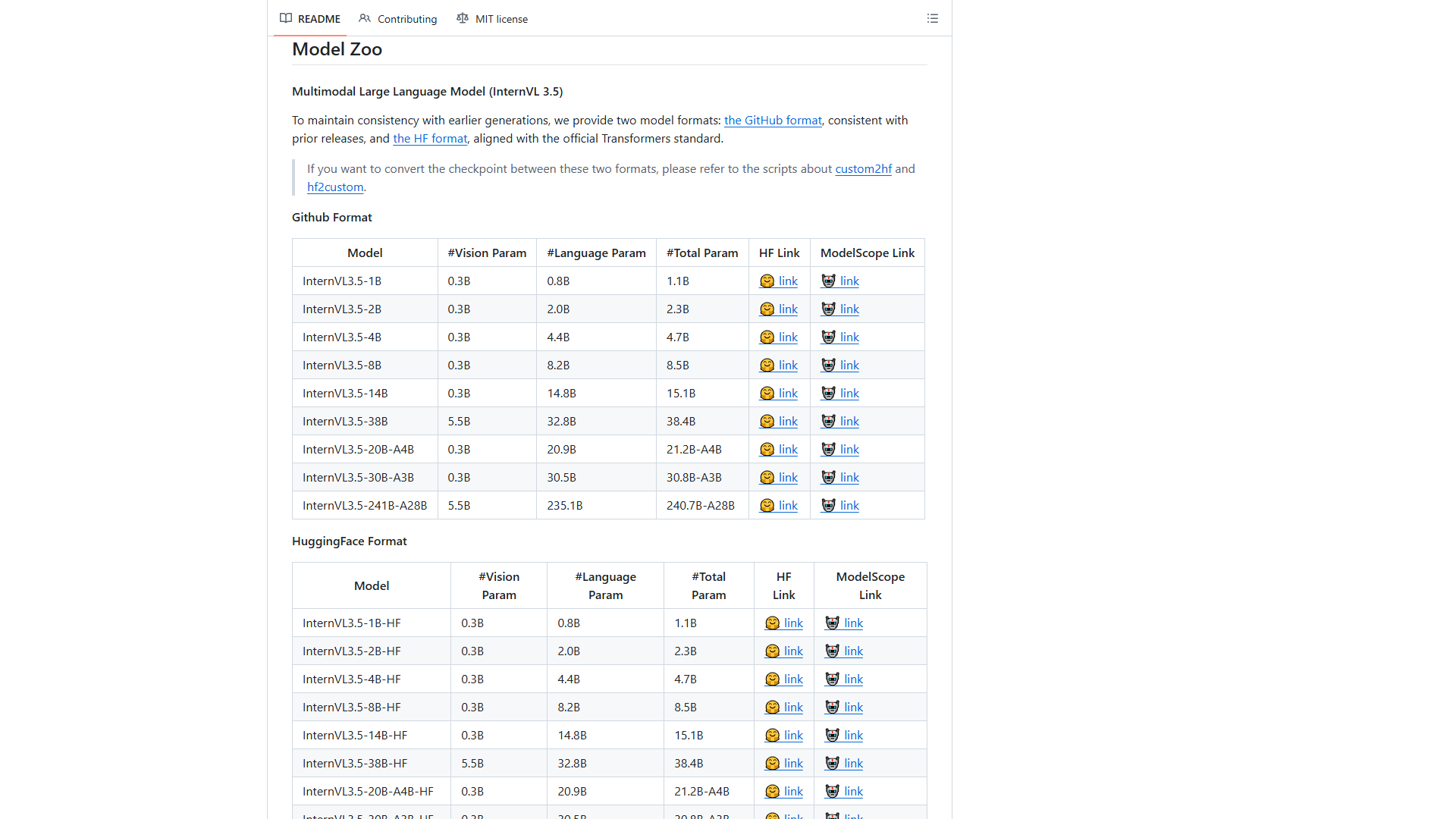Click HuggingFace emoji link for InternVL3.5-30B-A3B
This screenshot has width=1456, height=819.
pos(779,477)
